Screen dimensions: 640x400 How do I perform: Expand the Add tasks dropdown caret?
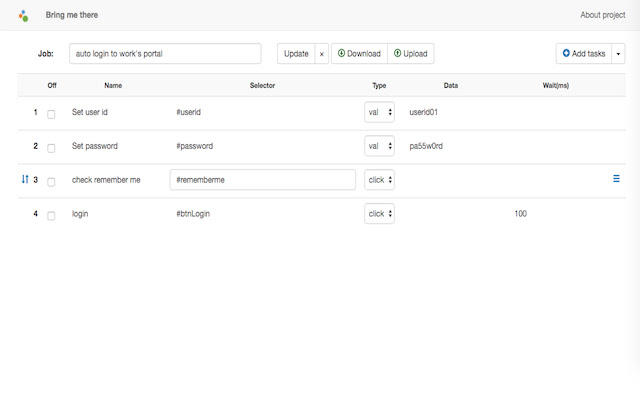pos(618,54)
